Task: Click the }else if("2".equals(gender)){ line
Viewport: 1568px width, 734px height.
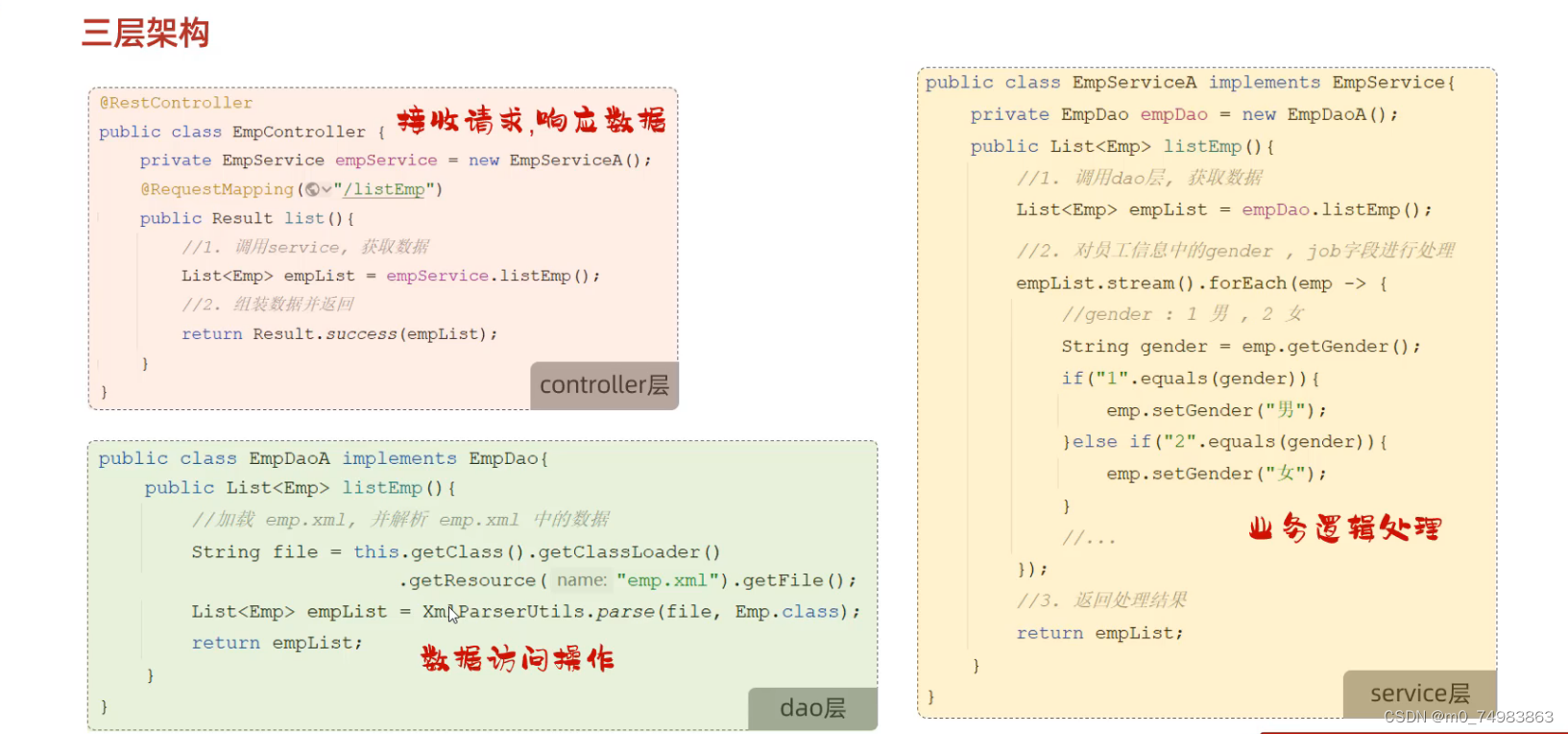Action: 1224,442
